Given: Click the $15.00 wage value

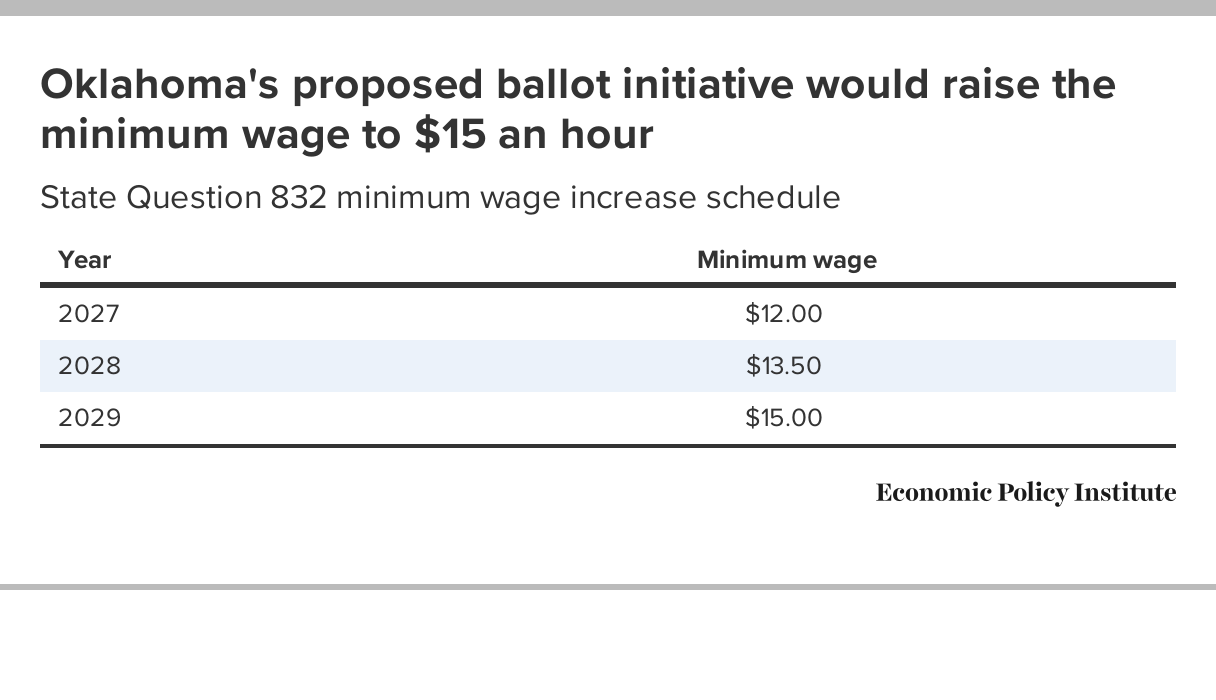Looking at the screenshot, I should [x=784, y=418].
